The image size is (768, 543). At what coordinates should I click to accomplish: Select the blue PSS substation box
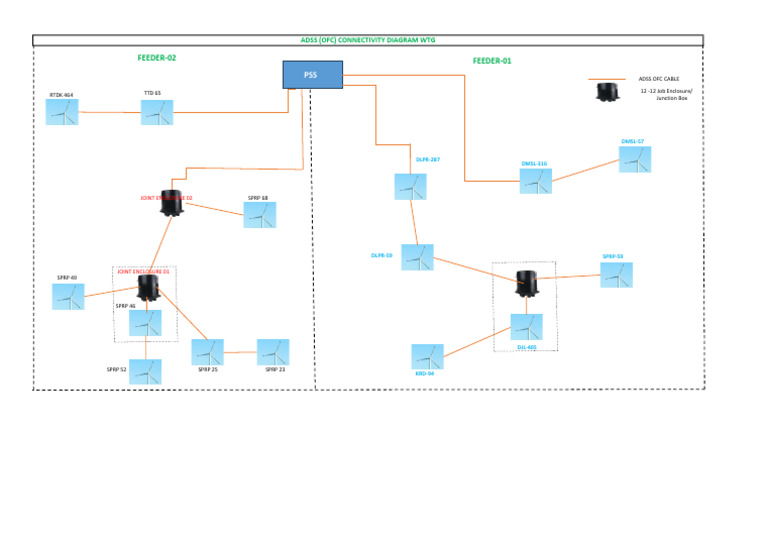click(x=312, y=75)
